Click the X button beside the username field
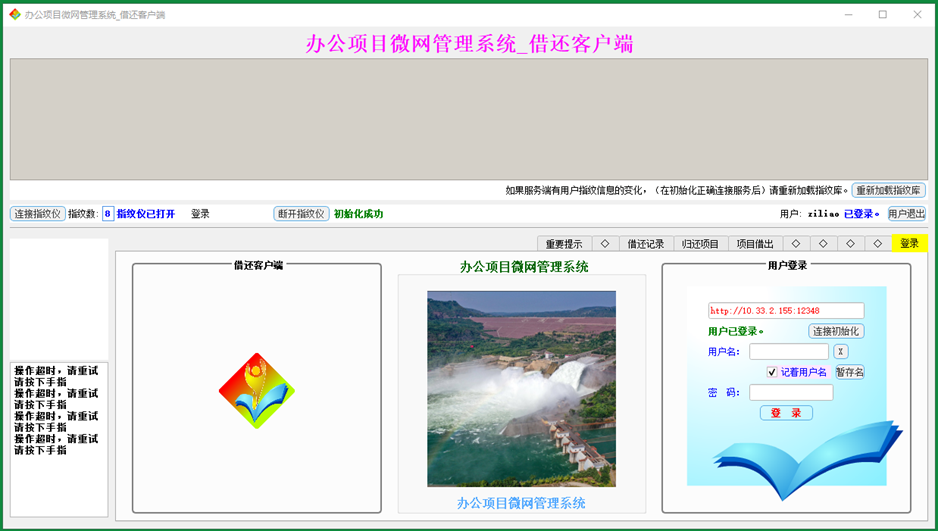The width and height of the screenshot is (938, 531). click(x=841, y=351)
